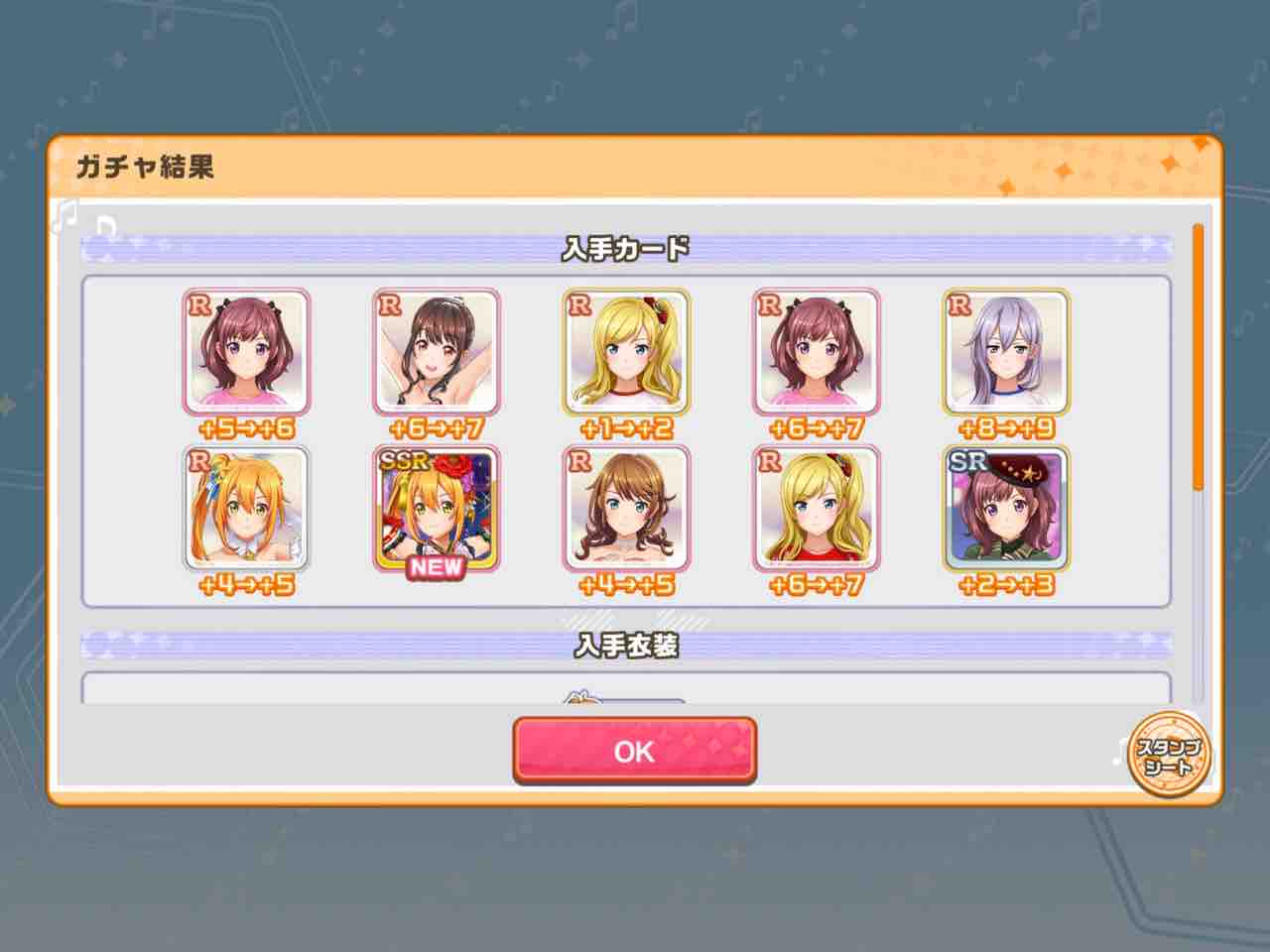Tap the dark-haired R card with +6→+7
The width and height of the screenshot is (1270, 952).
pyautogui.click(x=437, y=353)
